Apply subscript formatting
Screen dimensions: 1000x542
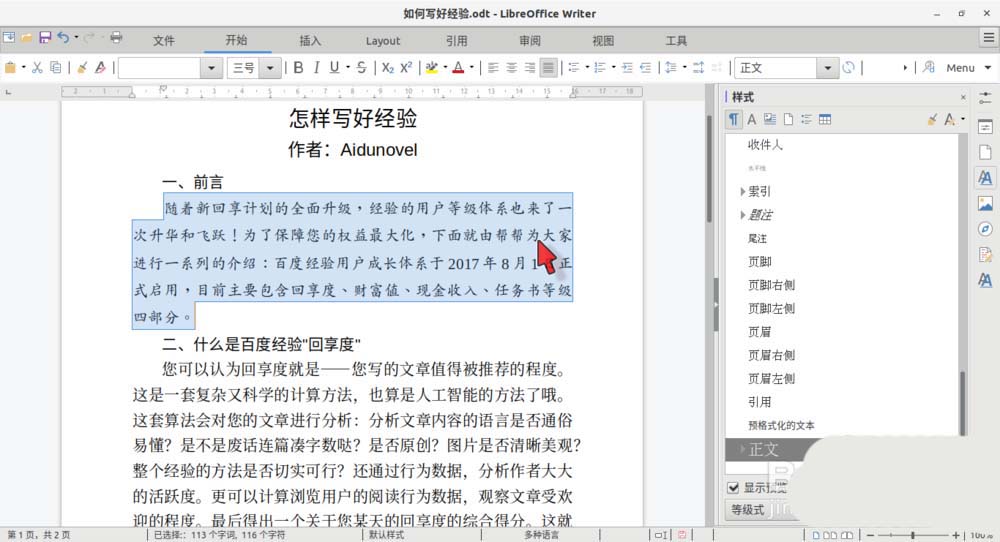tap(387, 68)
